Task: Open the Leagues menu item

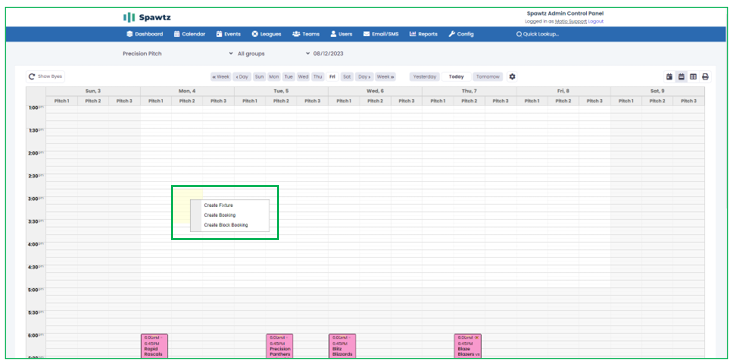Action: [x=266, y=34]
